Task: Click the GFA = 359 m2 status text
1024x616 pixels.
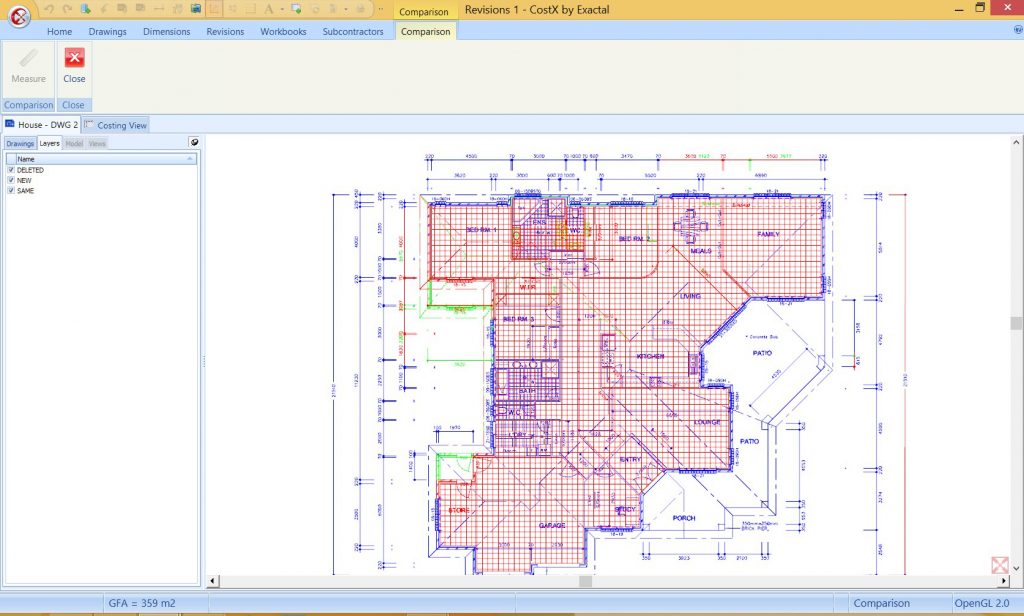Action: [142, 603]
